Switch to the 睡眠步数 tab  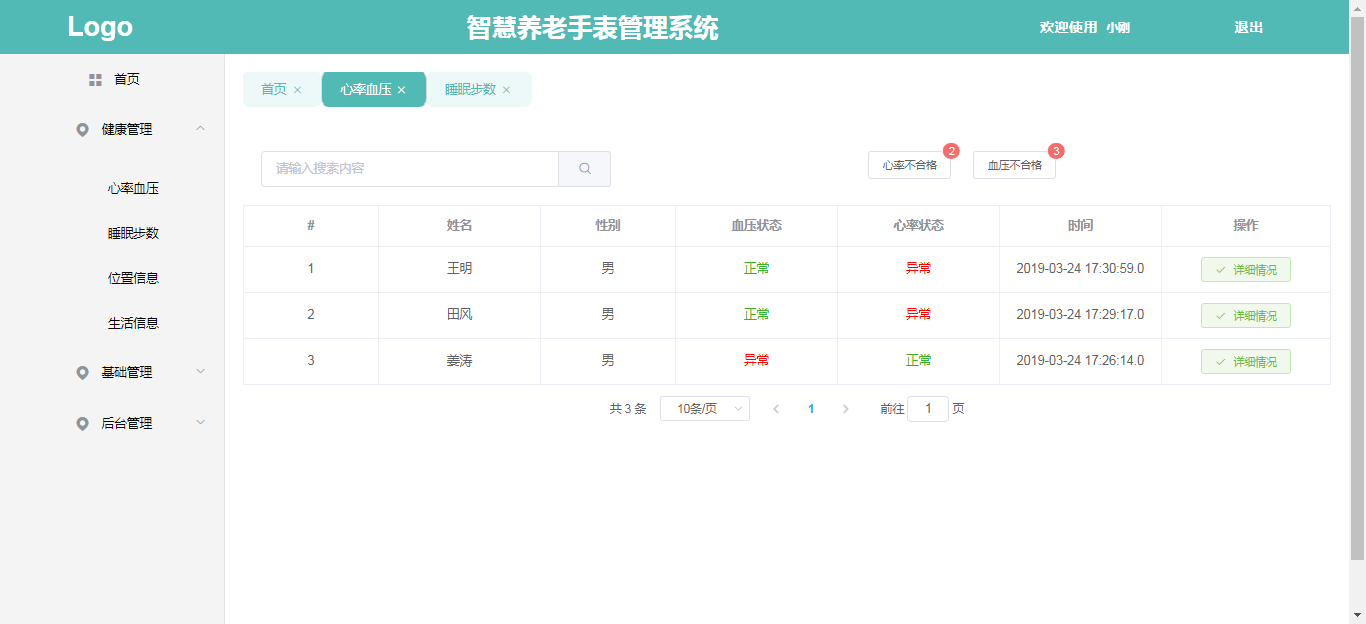point(470,89)
